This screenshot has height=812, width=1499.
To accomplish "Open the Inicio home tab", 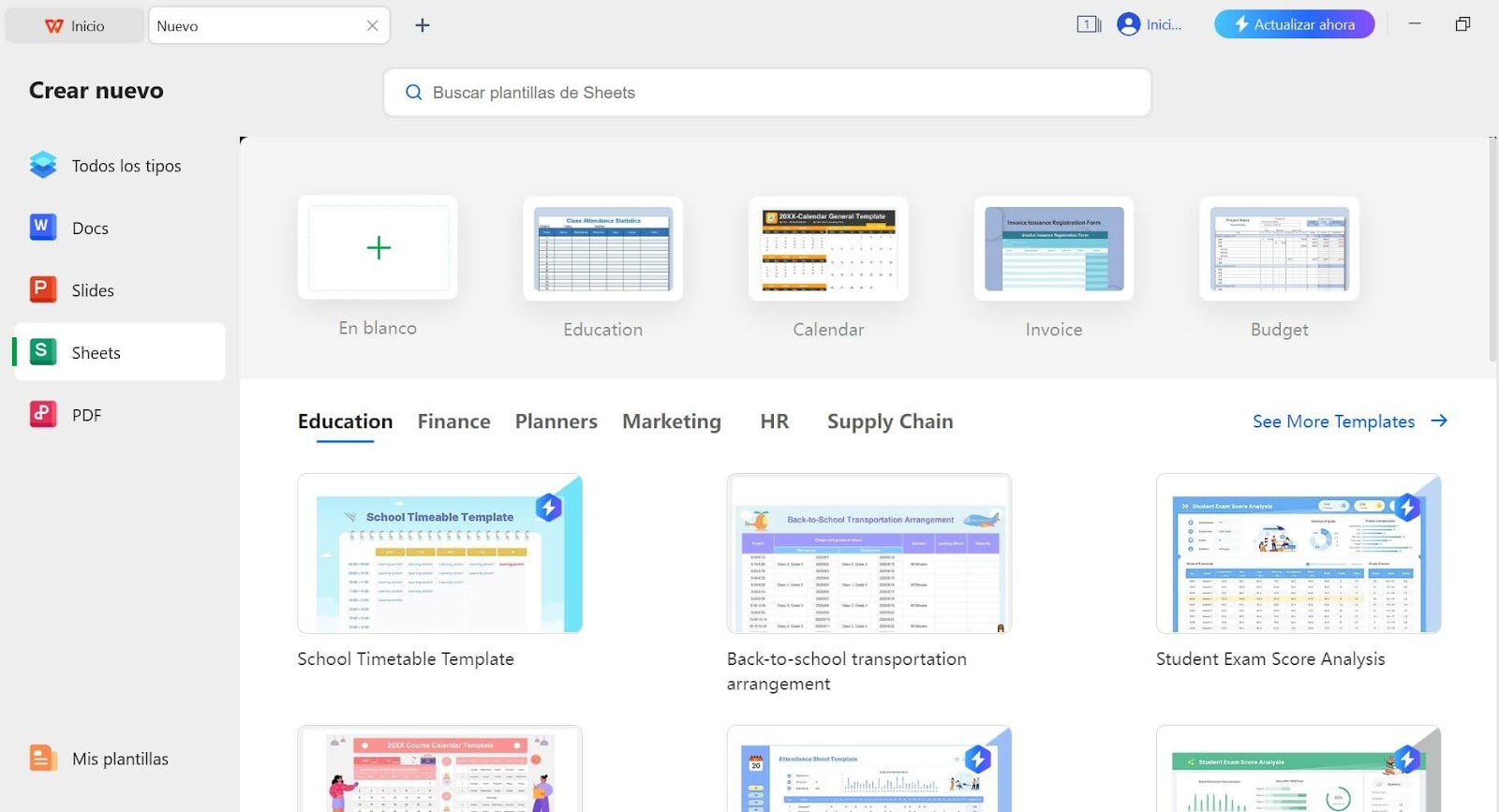I will click(x=75, y=26).
